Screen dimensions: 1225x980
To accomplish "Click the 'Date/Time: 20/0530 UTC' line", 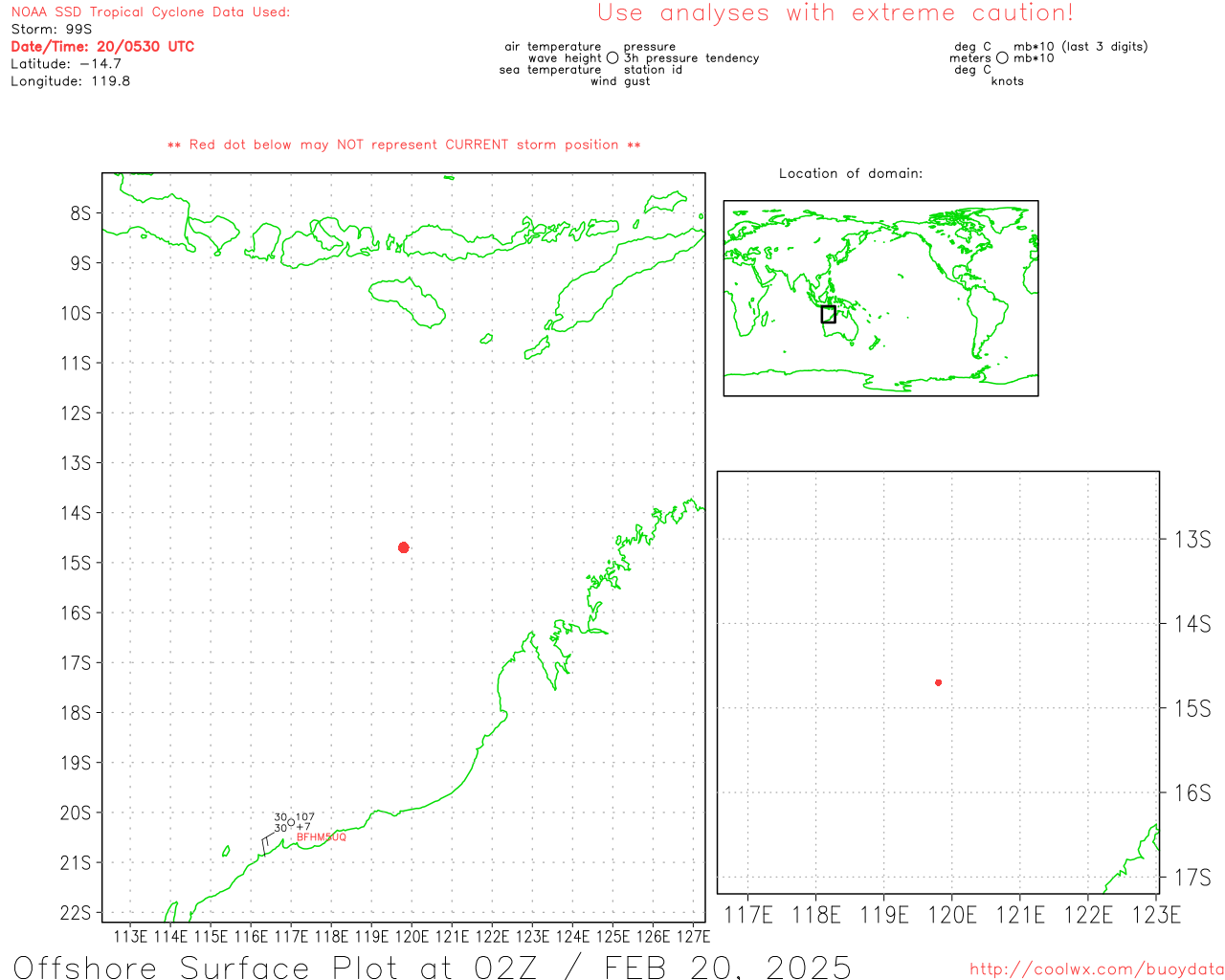I will pyautogui.click(x=102, y=47).
